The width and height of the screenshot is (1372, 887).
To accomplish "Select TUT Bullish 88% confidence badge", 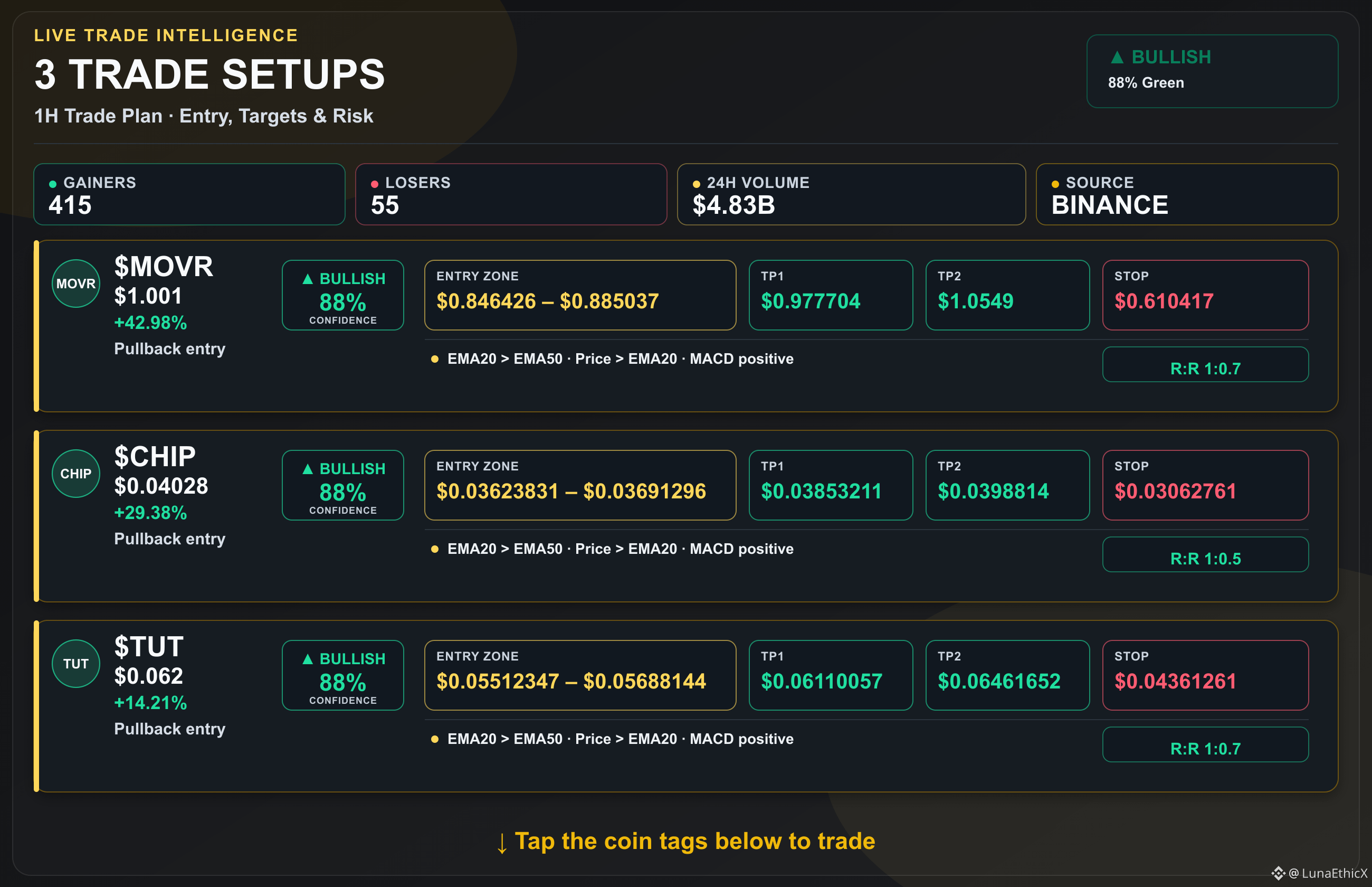I will click(x=343, y=675).
